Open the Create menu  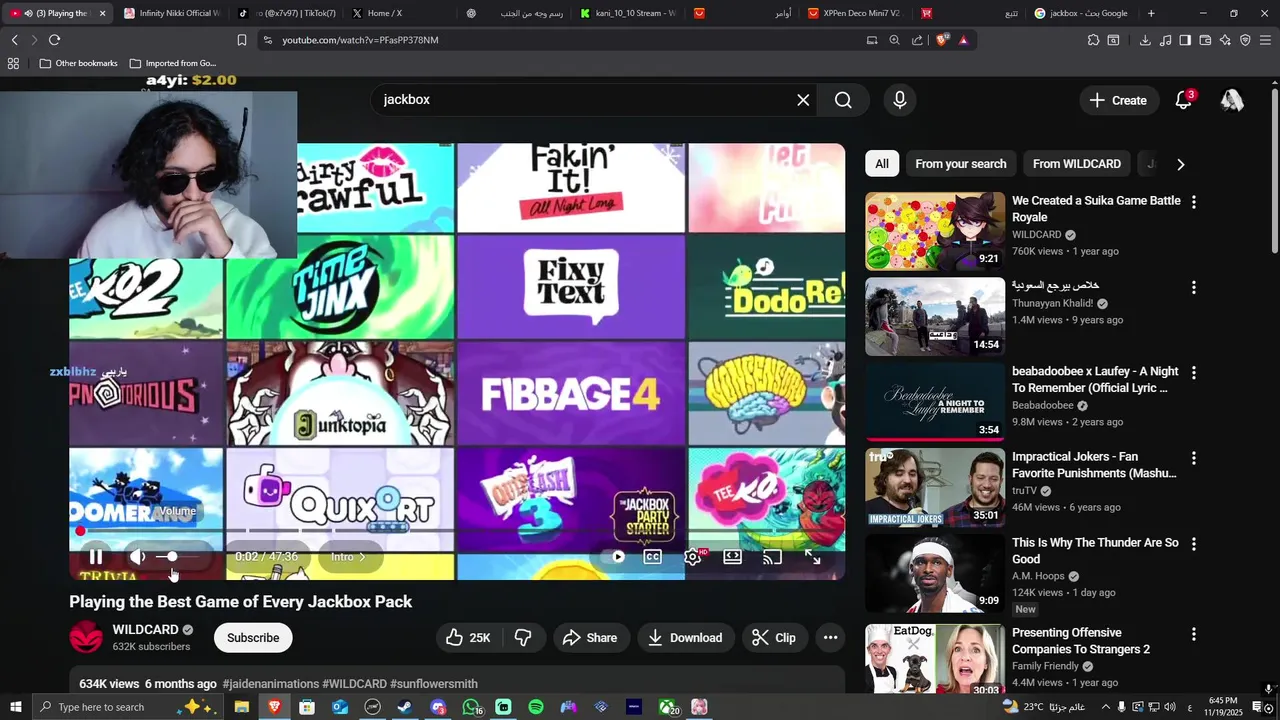click(x=1118, y=100)
